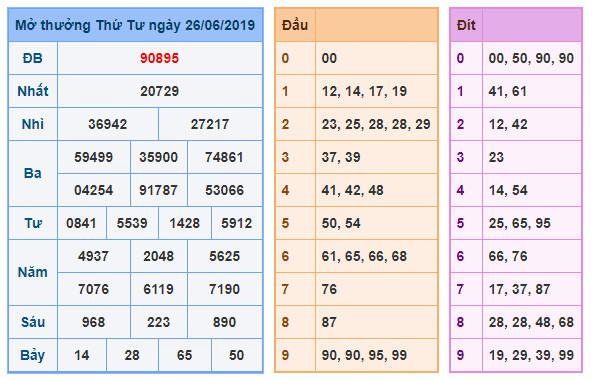593x379 pixels.
Task: Click fifth prize number 5625
Action: (x=224, y=256)
